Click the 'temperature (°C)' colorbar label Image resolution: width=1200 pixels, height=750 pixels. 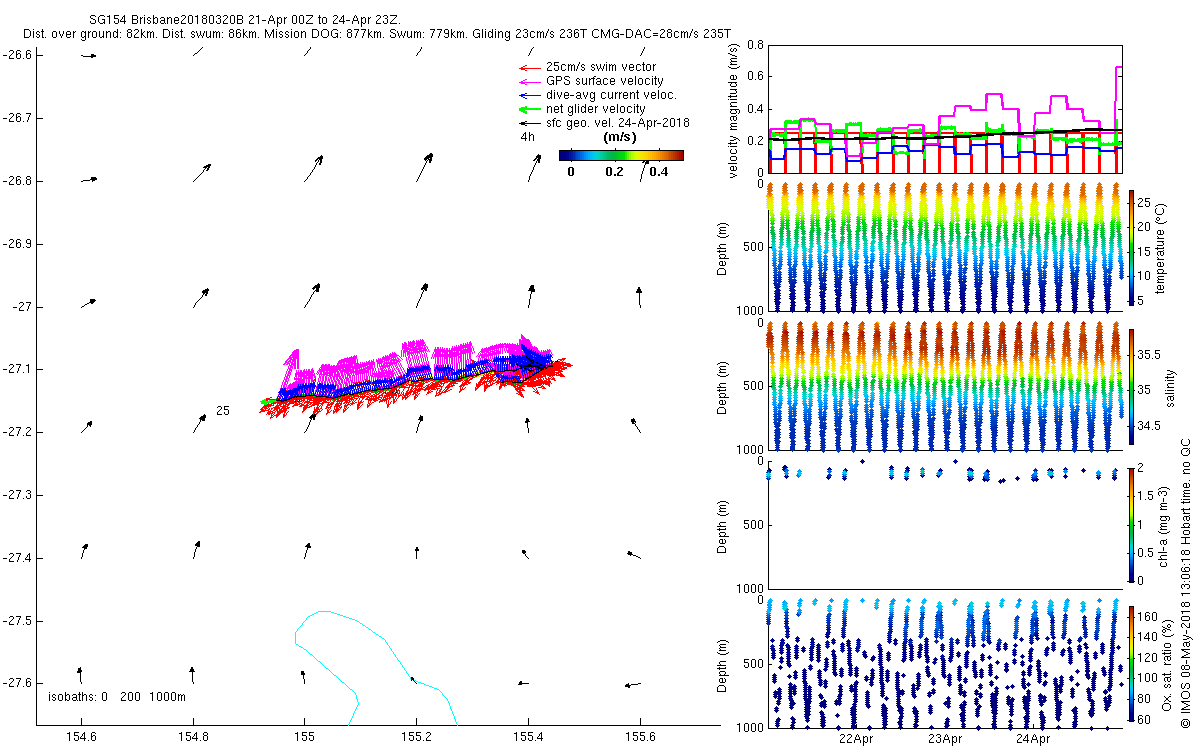tap(1161, 247)
